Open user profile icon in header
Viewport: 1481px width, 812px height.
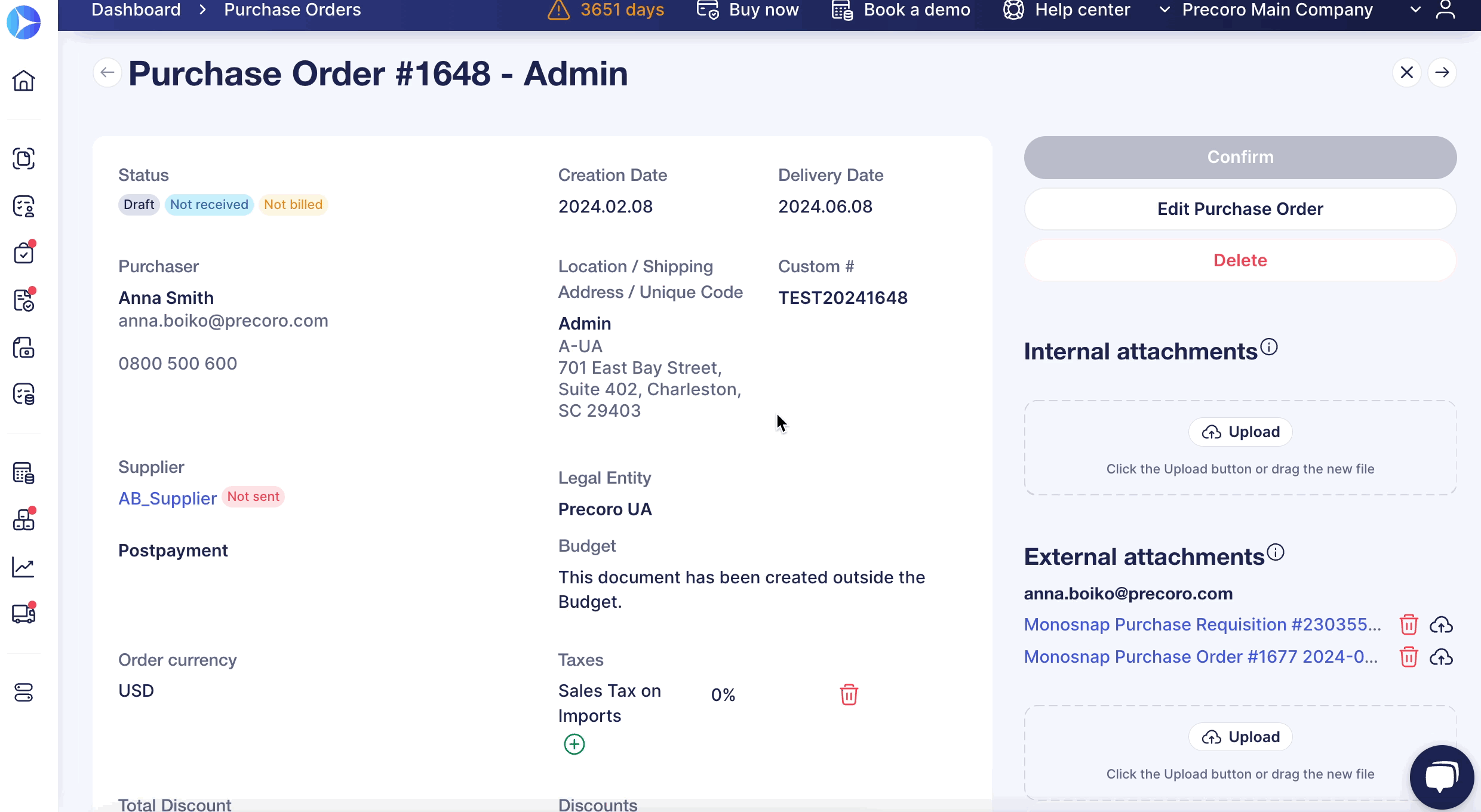[1445, 10]
